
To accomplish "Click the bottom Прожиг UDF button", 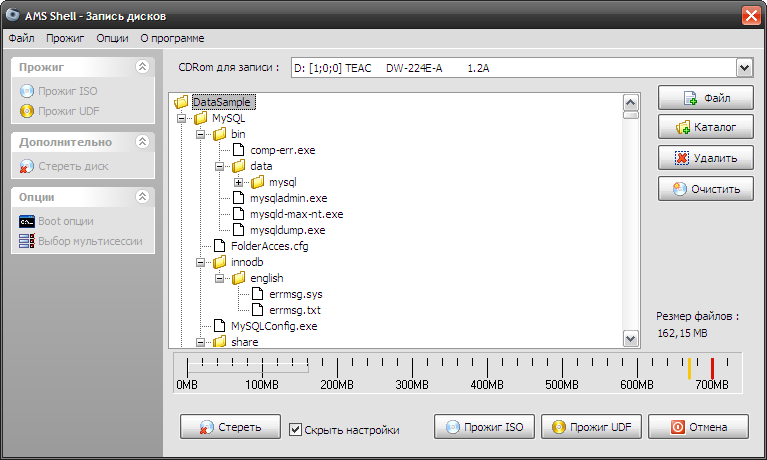I will point(591,427).
